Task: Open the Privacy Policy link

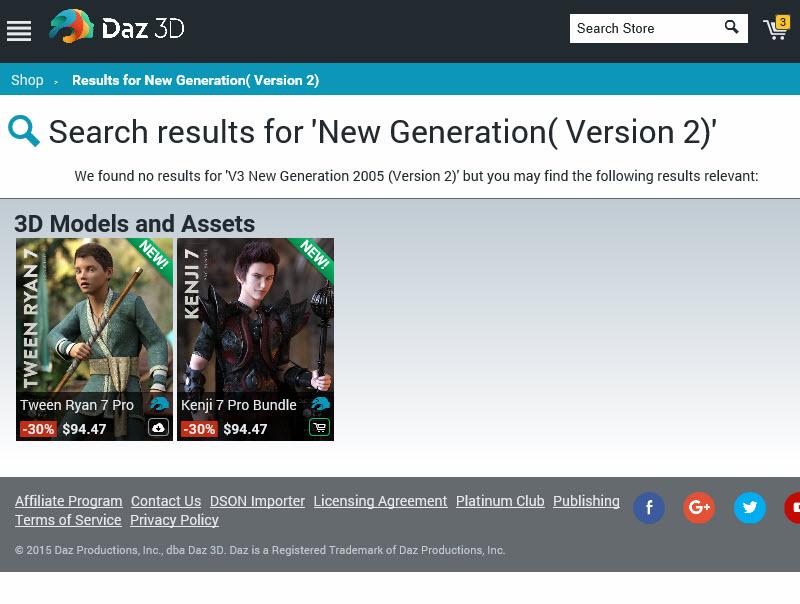Action: (x=174, y=520)
